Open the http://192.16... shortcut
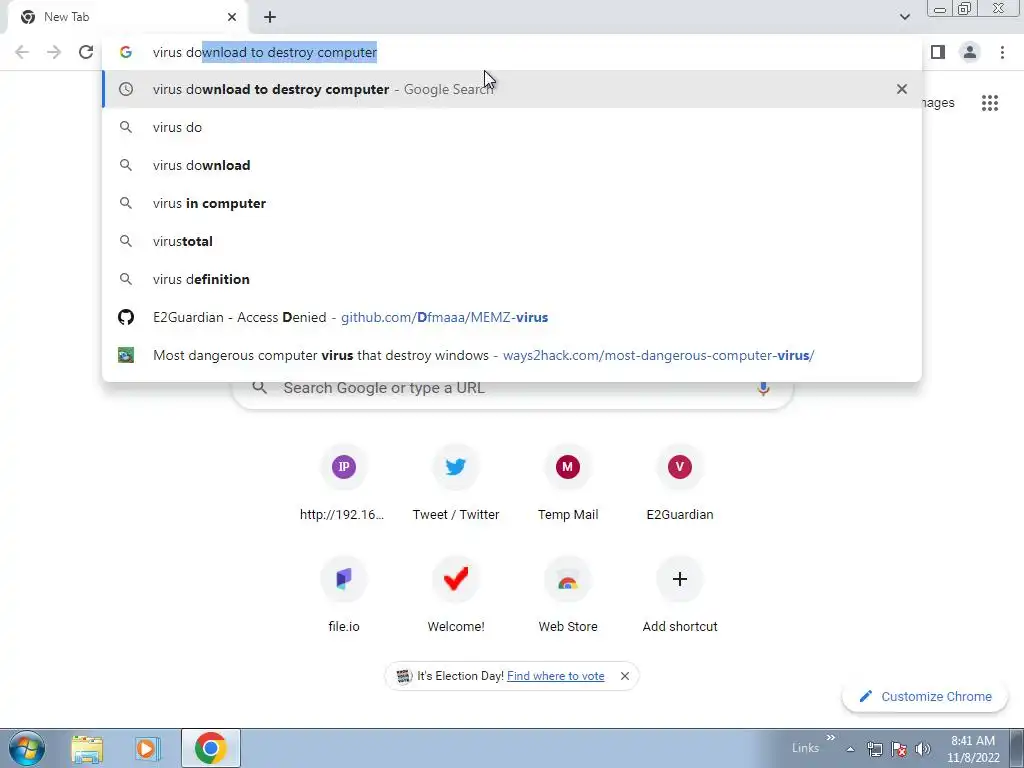 pyautogui.click(x=344, y=484)
